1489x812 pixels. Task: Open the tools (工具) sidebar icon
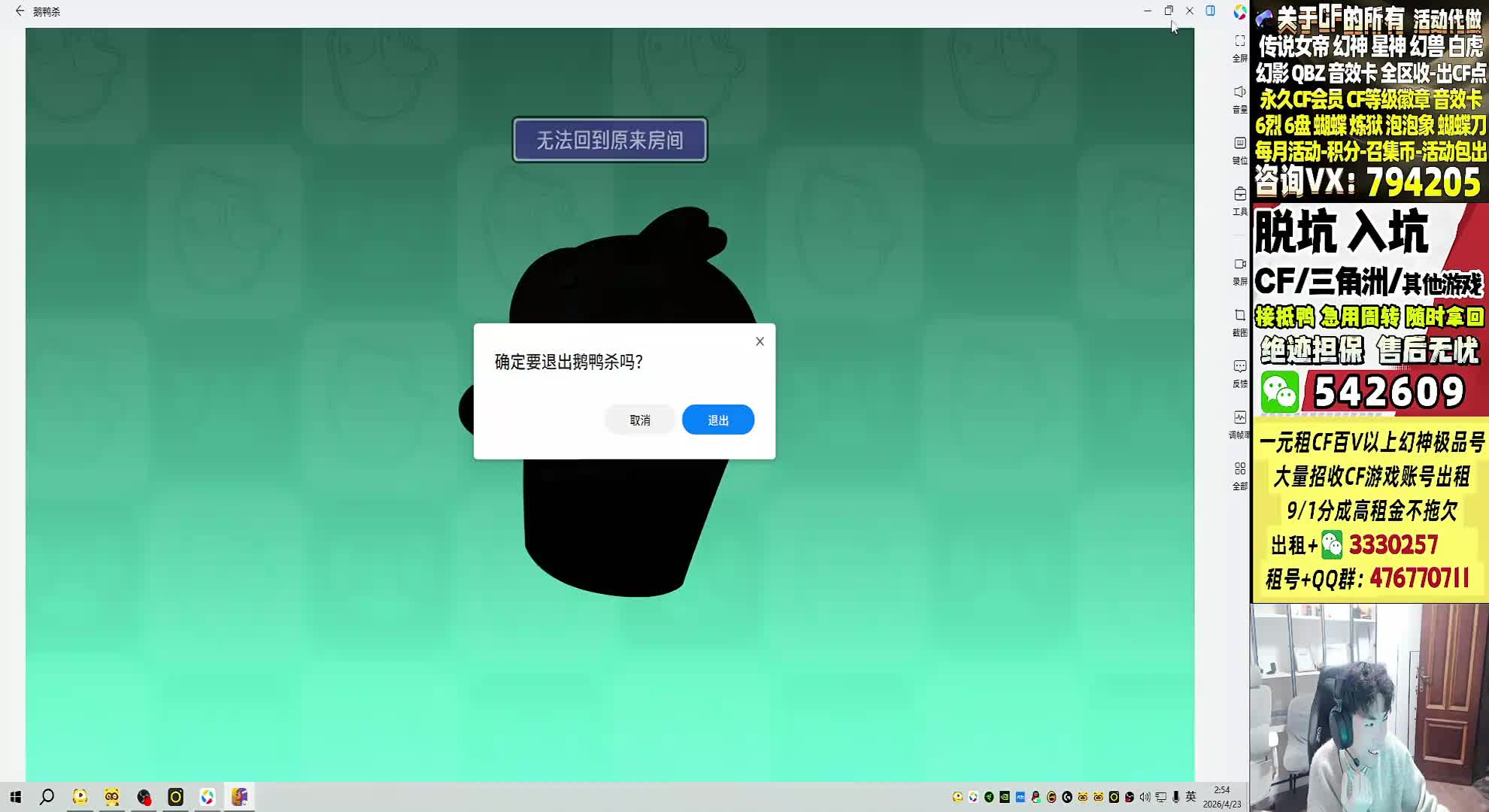[1239, 195]
